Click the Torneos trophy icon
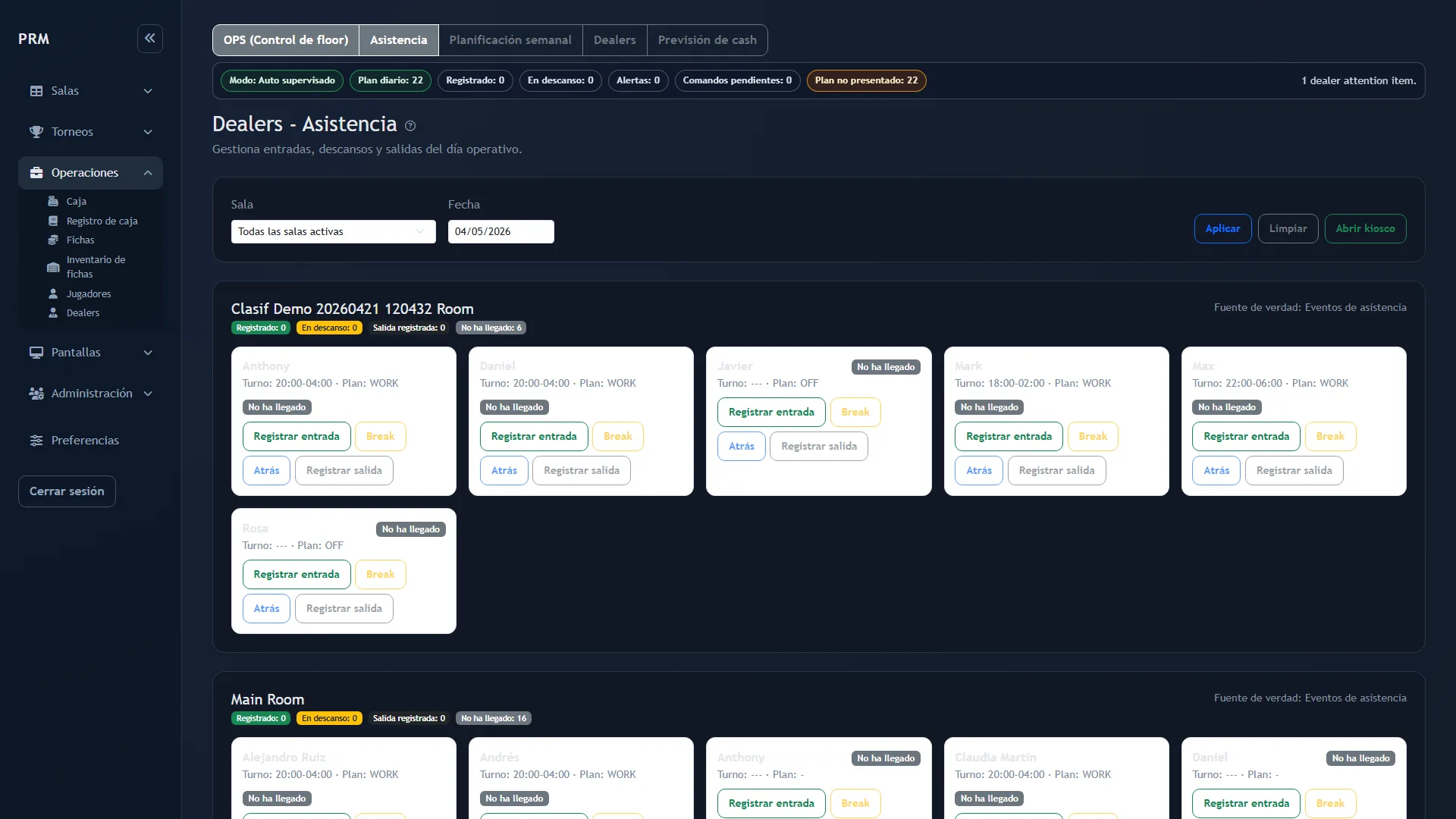 click(x=36, y=132)
